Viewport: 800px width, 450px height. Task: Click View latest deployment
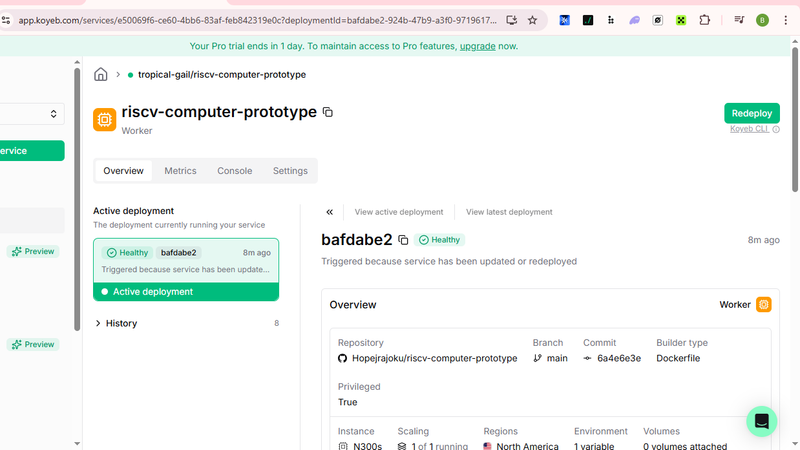coord(509,212)
